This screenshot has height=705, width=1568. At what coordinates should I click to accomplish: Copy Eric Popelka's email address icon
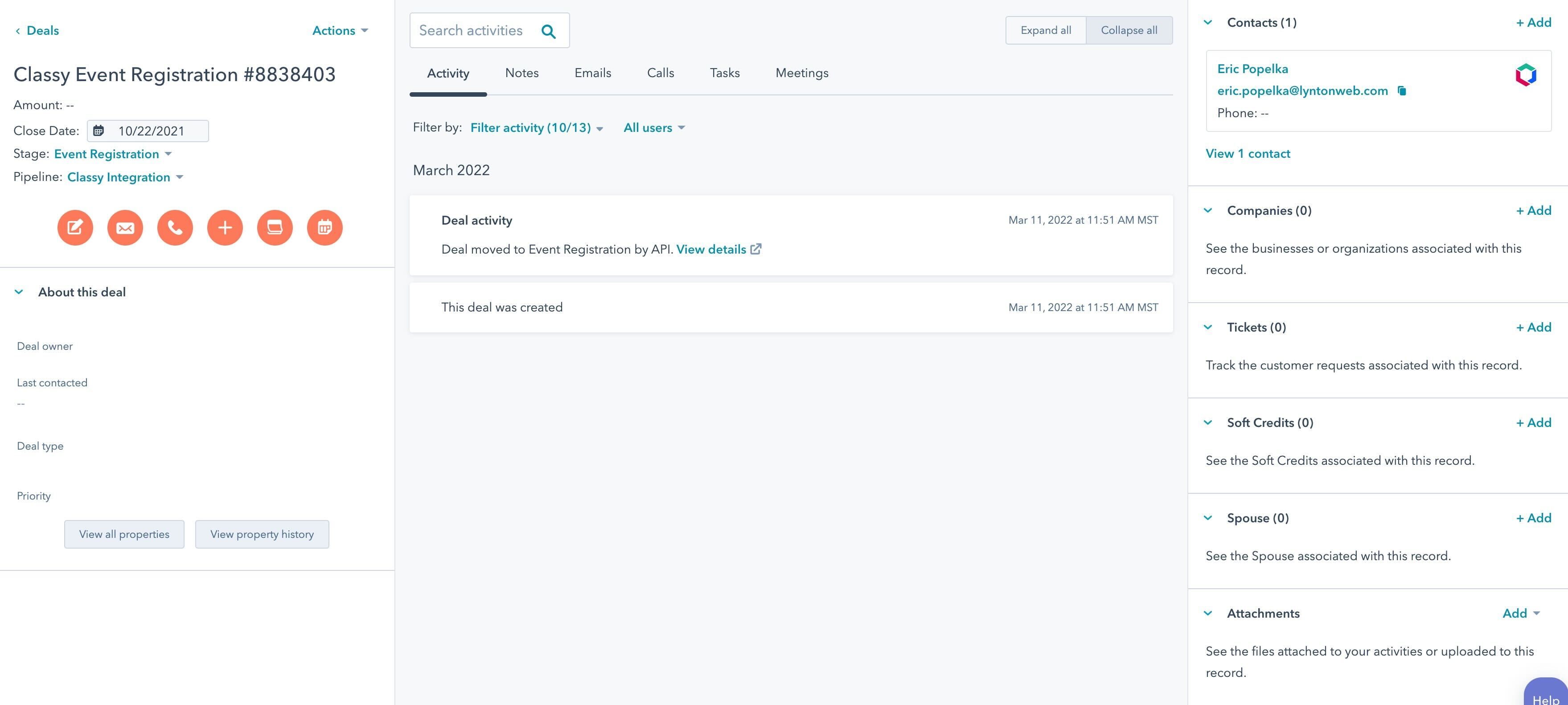pos(1402,91)
